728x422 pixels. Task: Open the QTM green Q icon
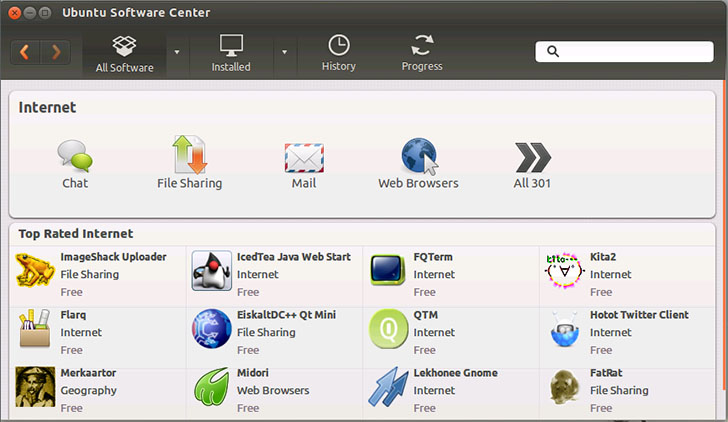388,329
